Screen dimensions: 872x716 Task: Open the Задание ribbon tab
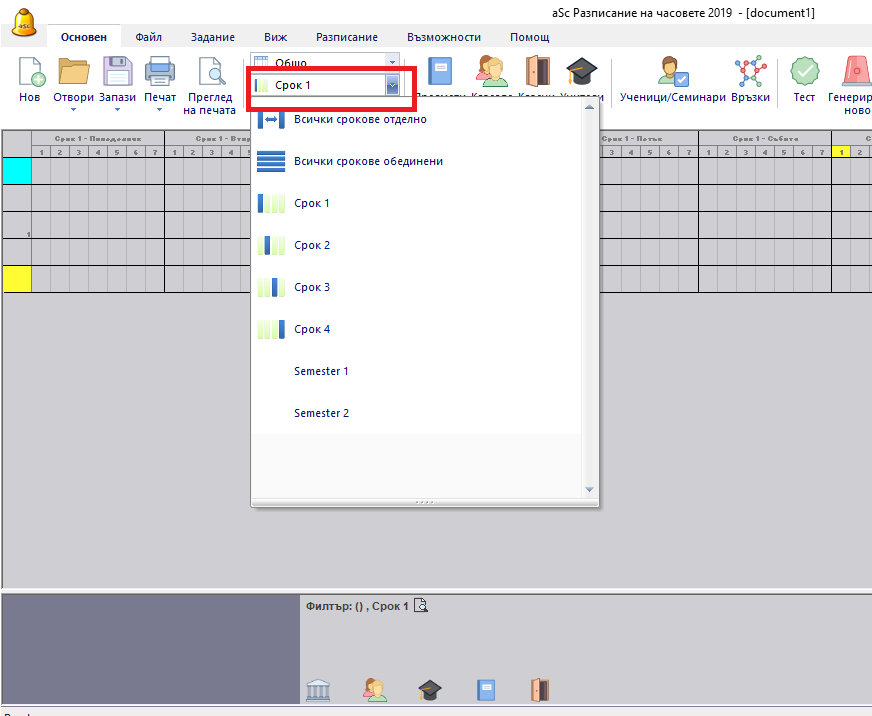(212, 37)
